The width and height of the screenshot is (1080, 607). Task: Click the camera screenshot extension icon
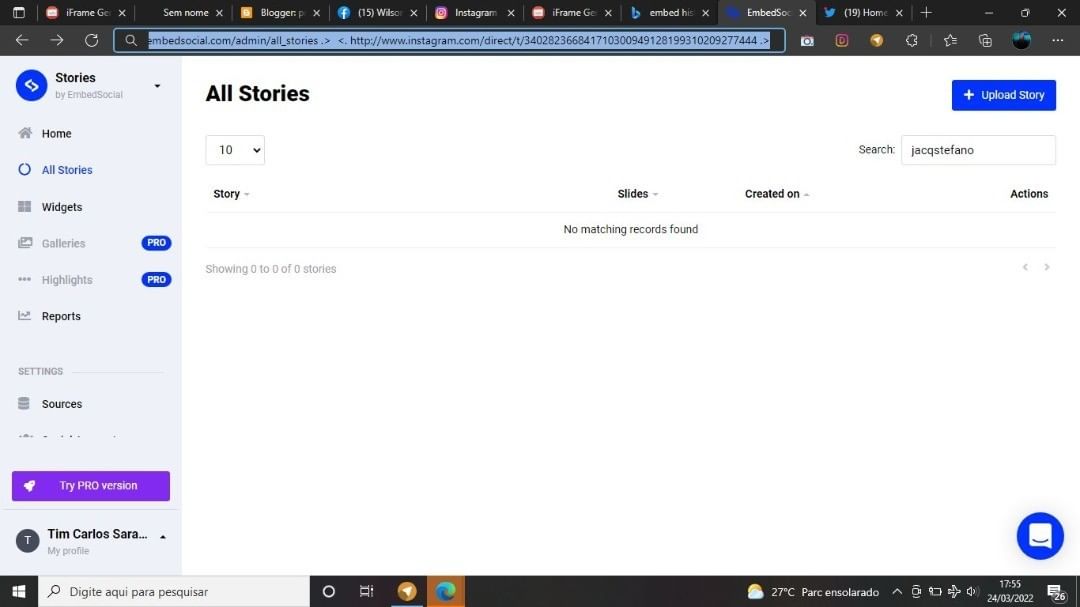(807, 41)
